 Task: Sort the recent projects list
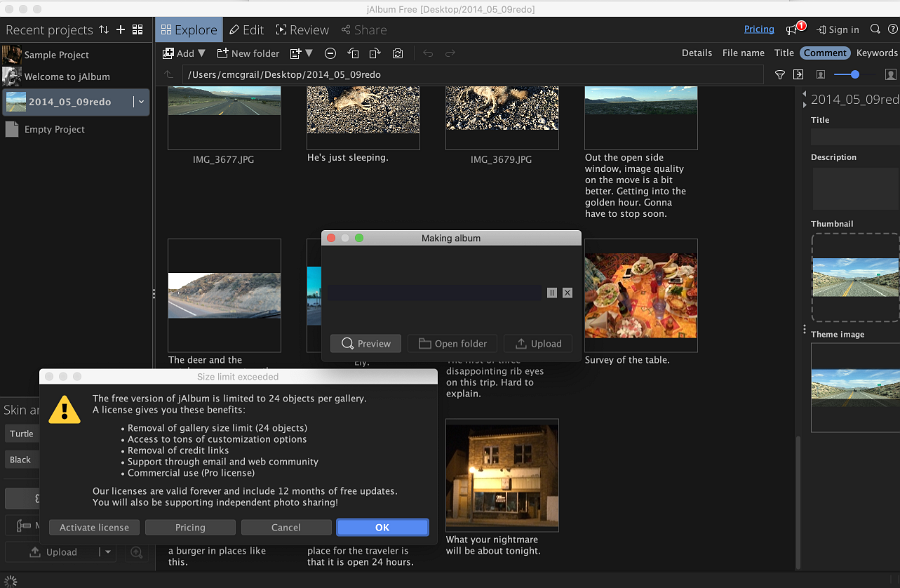pos(104,29)
